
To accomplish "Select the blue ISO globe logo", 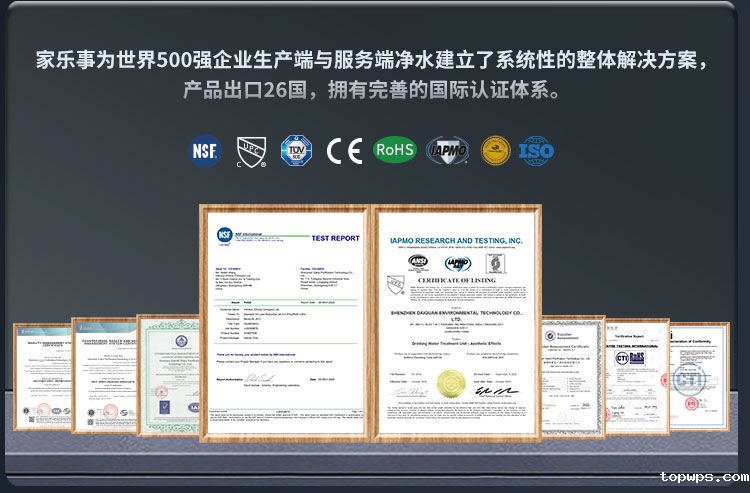I will [536, 150].
